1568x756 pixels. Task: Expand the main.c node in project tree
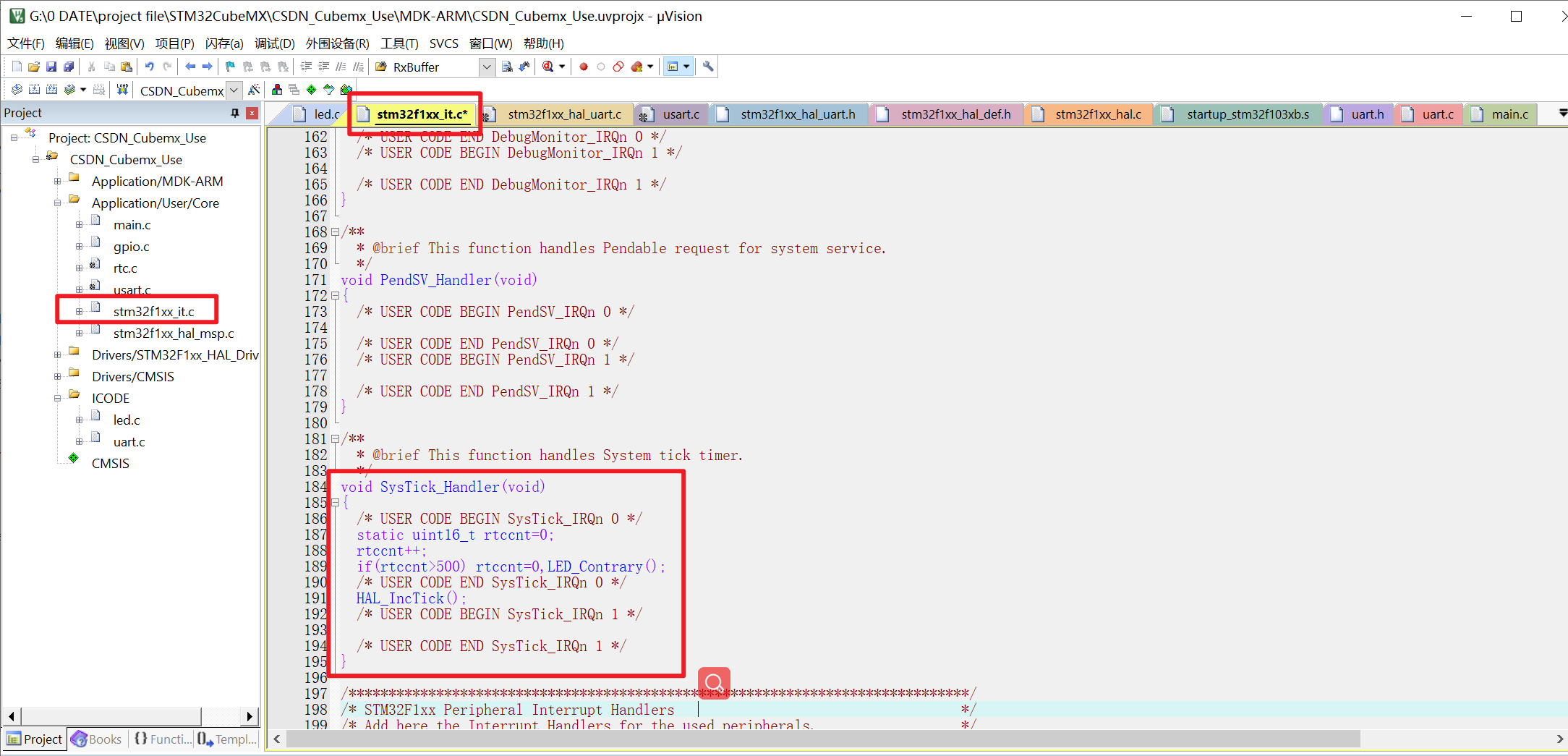[x=79, y=225]
